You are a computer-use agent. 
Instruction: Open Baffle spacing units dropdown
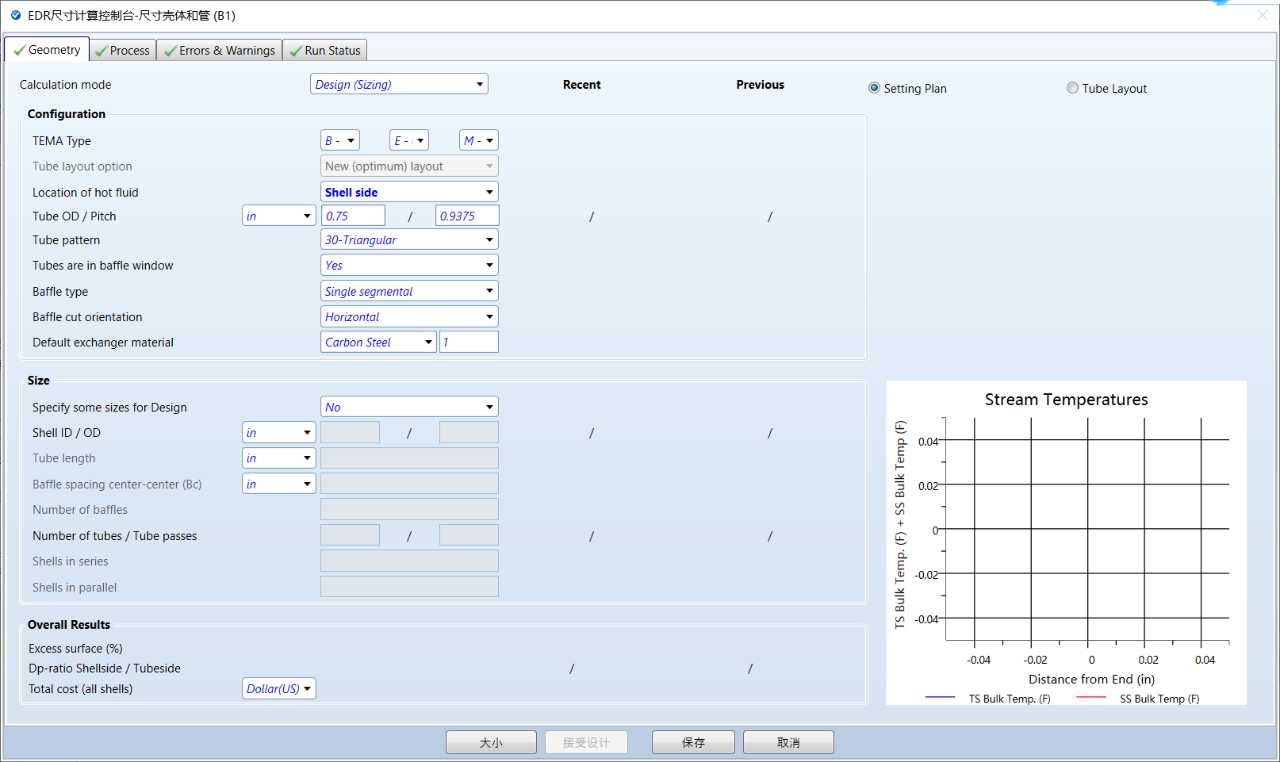click(x=279, y=484)
